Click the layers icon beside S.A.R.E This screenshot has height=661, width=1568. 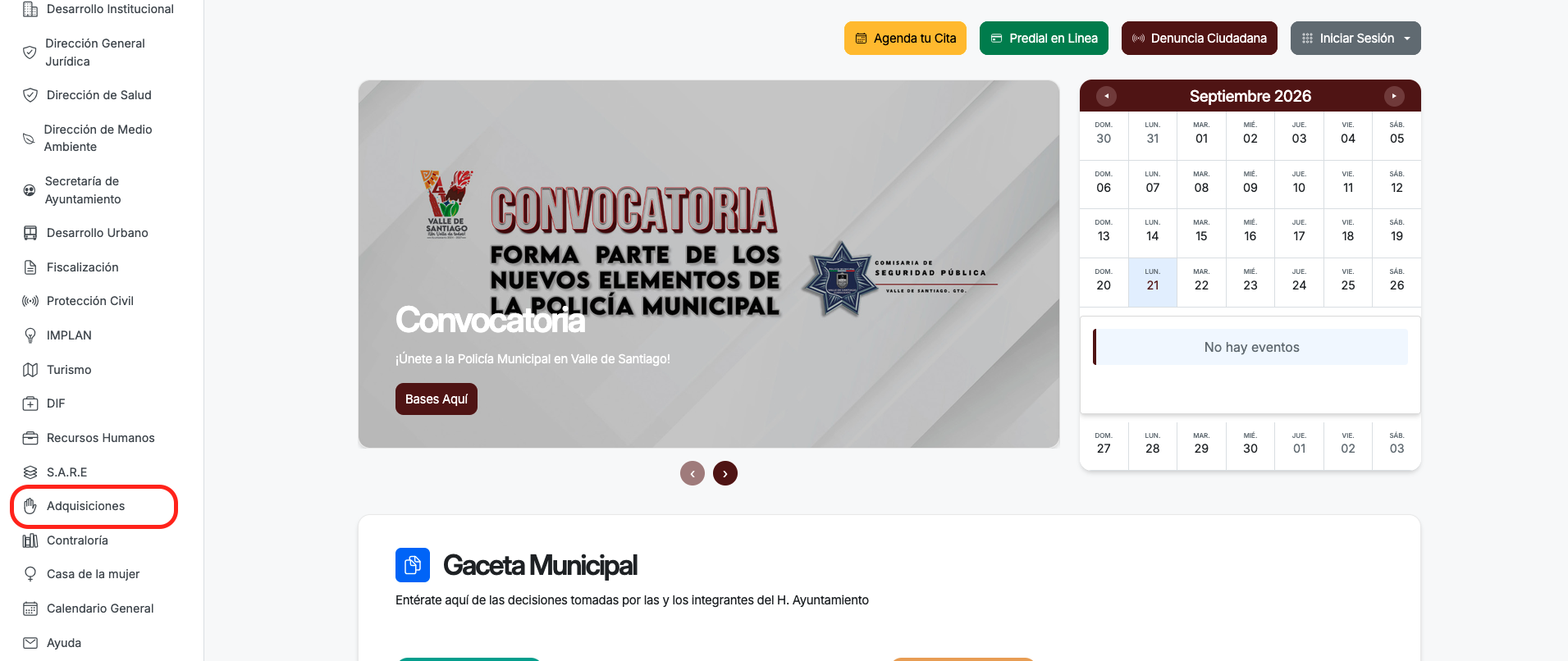pyautogui.click(x=30, y=472)
